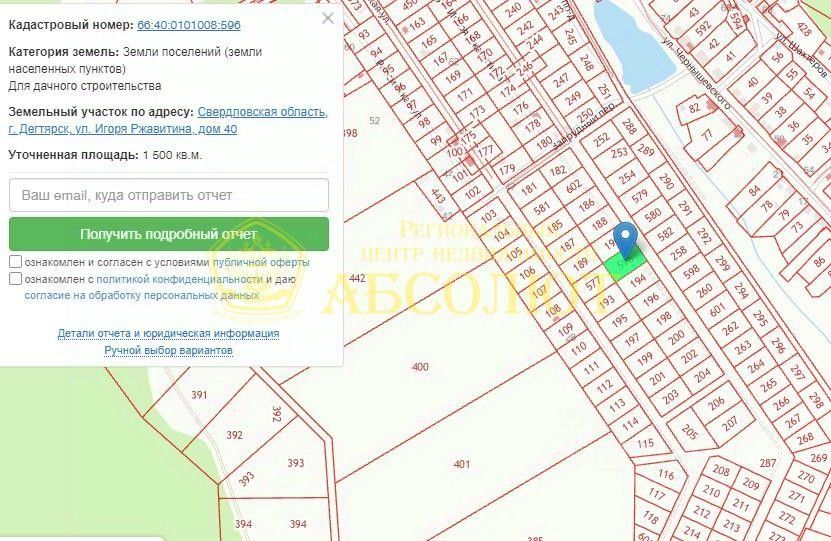This screenshot has width=831, height=541.
Task: Select parcel 103 on the map
Action: click(x=488, y=214)
